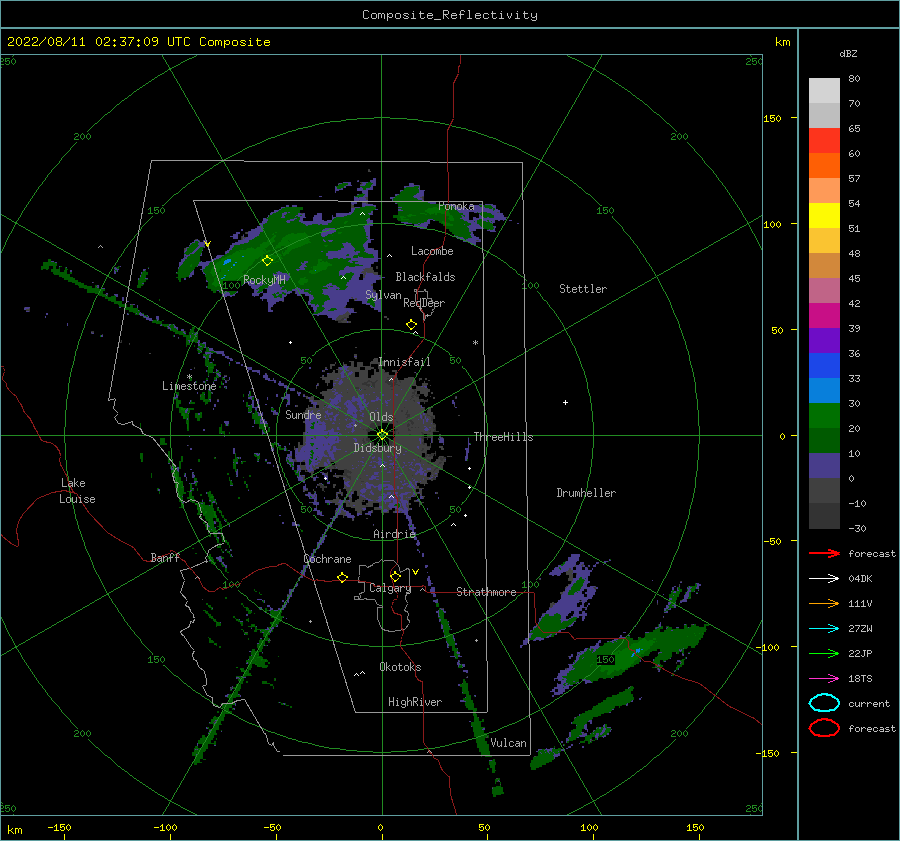This screenshot has width=900, height=841.
Task: Select the Lake Louise label
Action: pos(77,491)
